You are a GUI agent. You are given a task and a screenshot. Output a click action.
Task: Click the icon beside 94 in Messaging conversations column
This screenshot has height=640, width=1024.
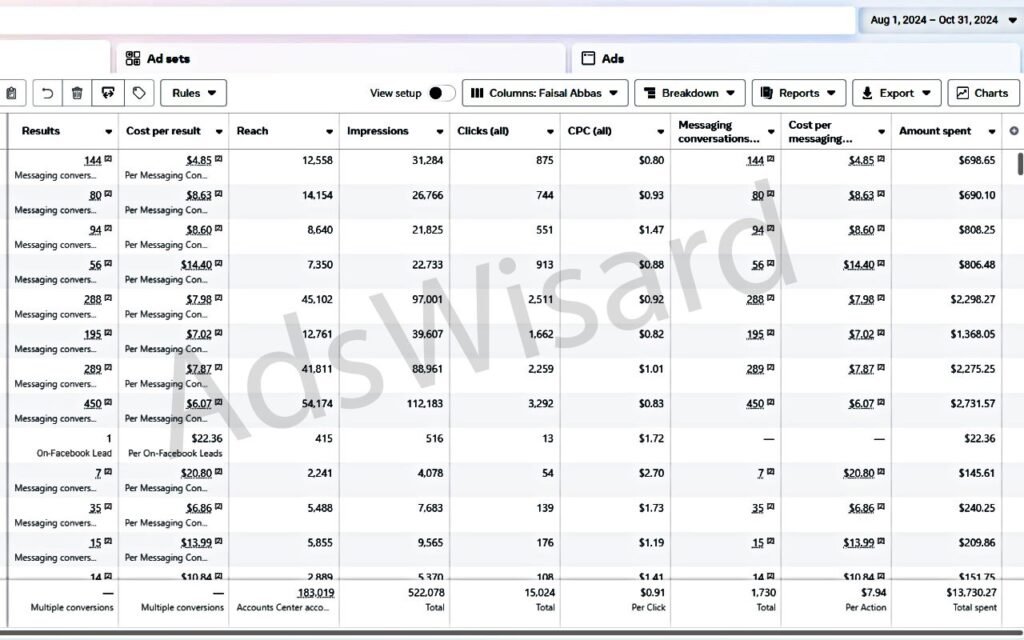coord(770,228)
